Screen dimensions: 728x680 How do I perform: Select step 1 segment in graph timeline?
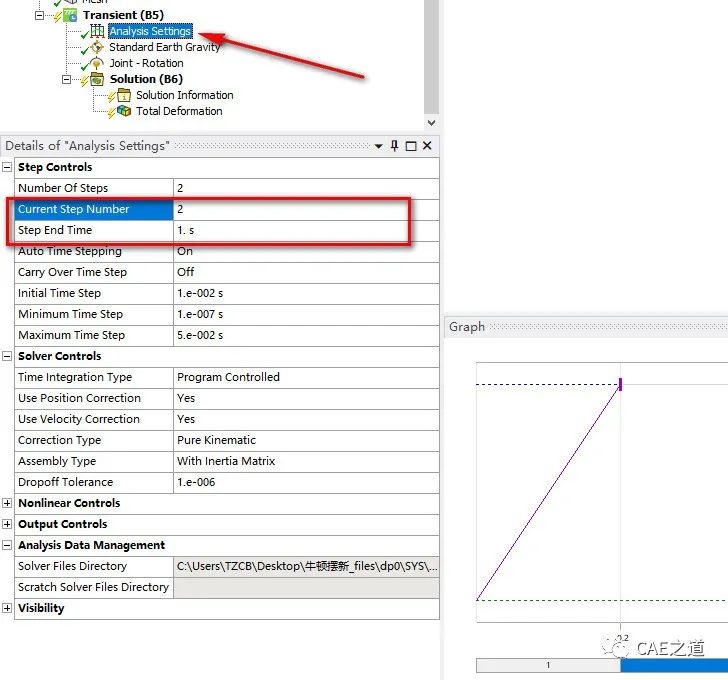pyautogui.click(x=548, y=665)
